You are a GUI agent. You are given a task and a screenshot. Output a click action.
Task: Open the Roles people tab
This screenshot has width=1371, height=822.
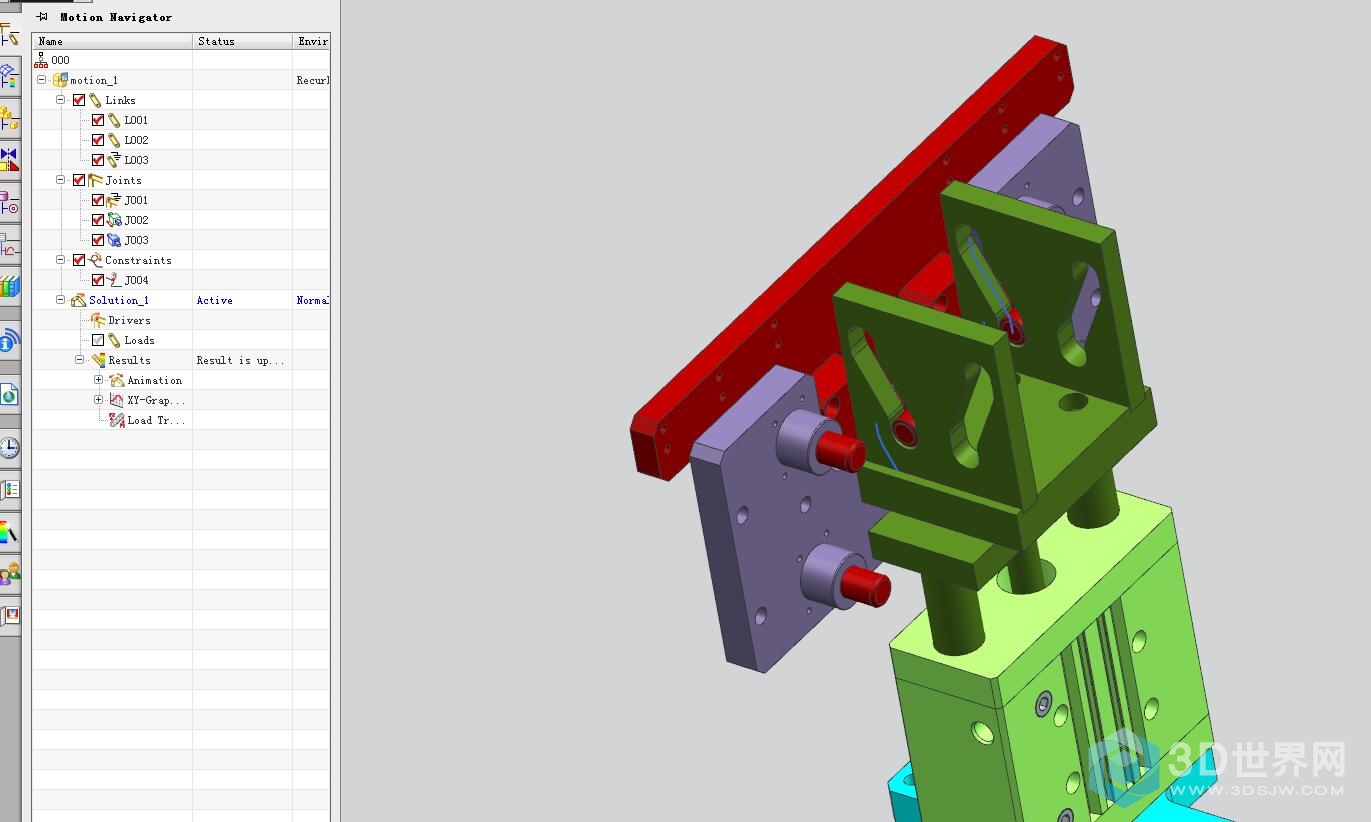point(9,574)
